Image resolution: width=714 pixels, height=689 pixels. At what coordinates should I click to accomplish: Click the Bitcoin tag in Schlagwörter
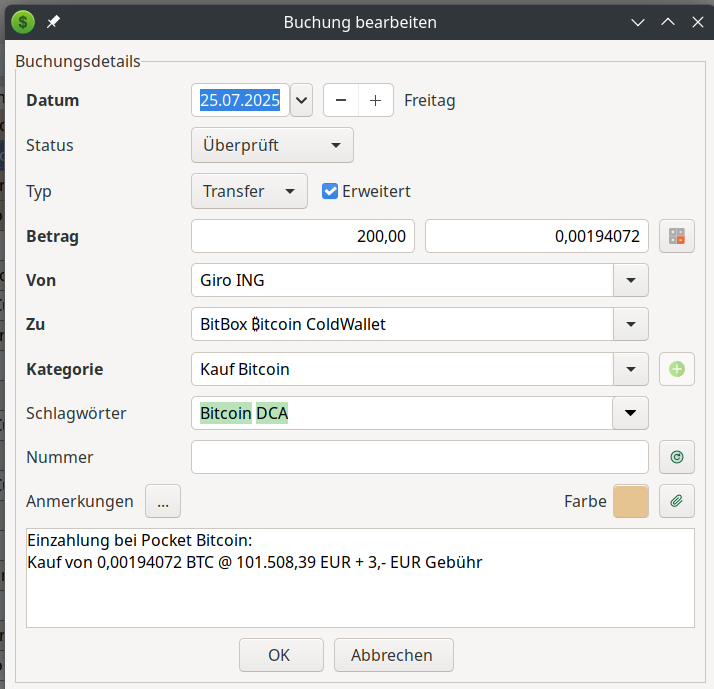226,413
